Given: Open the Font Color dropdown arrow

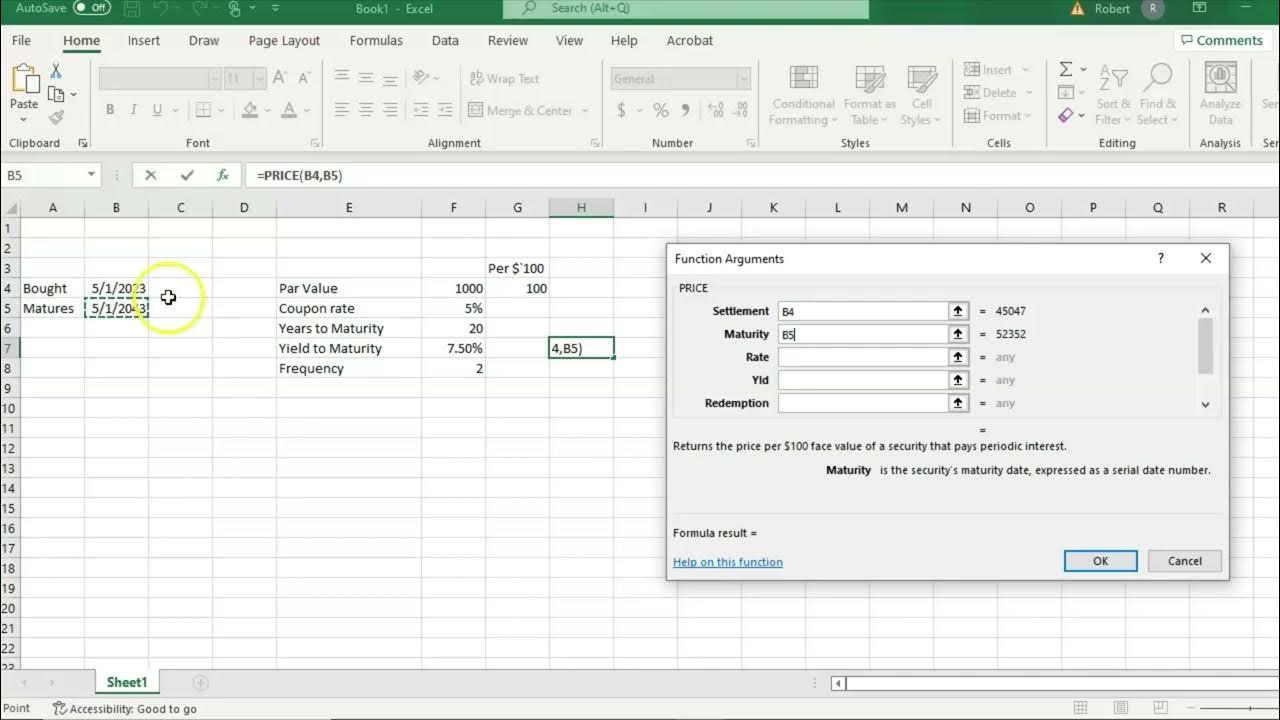Looking at the screenshot, I should point(305,111).
